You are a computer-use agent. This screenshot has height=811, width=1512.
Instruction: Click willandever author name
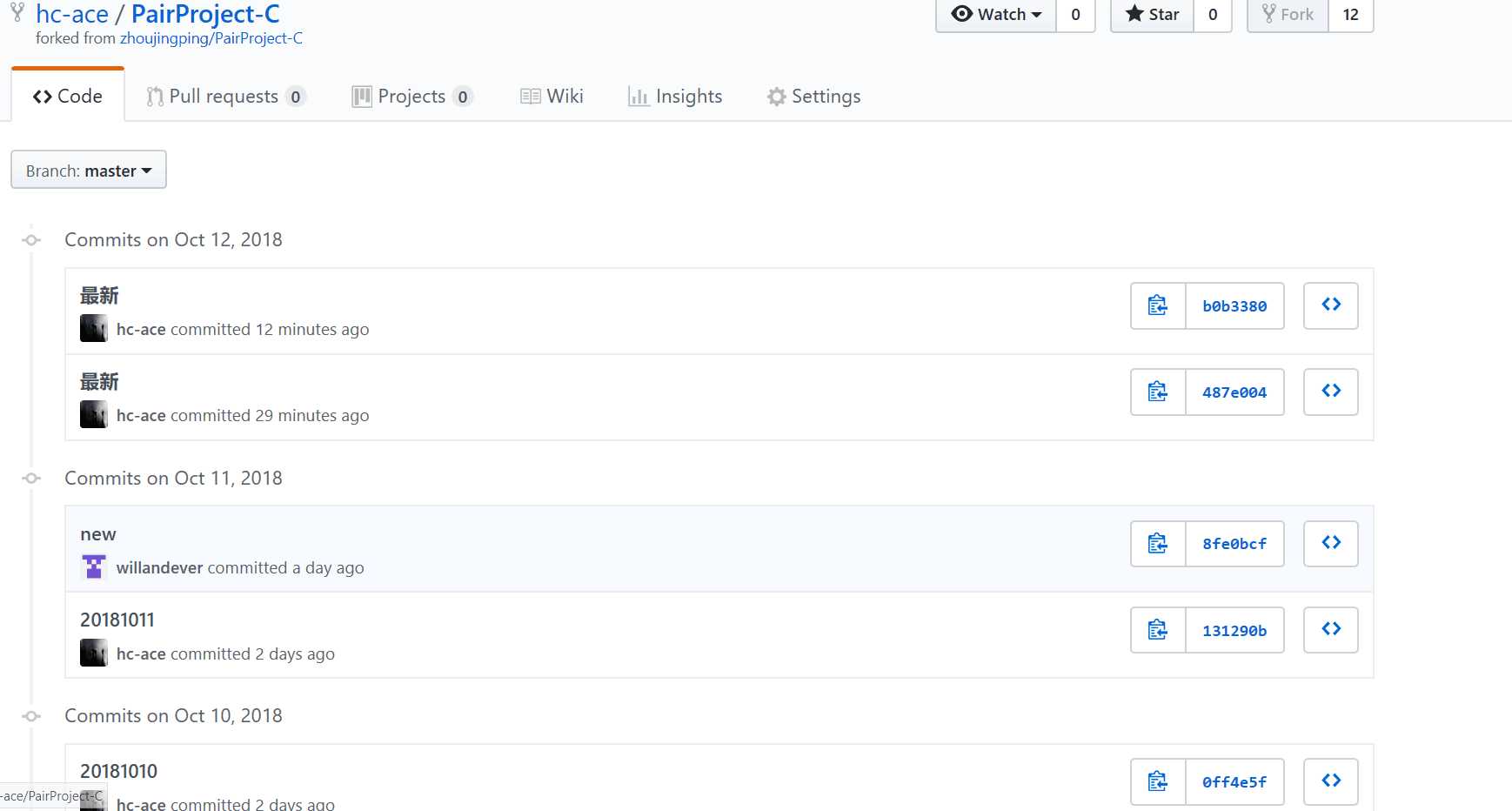coord(160,568)
